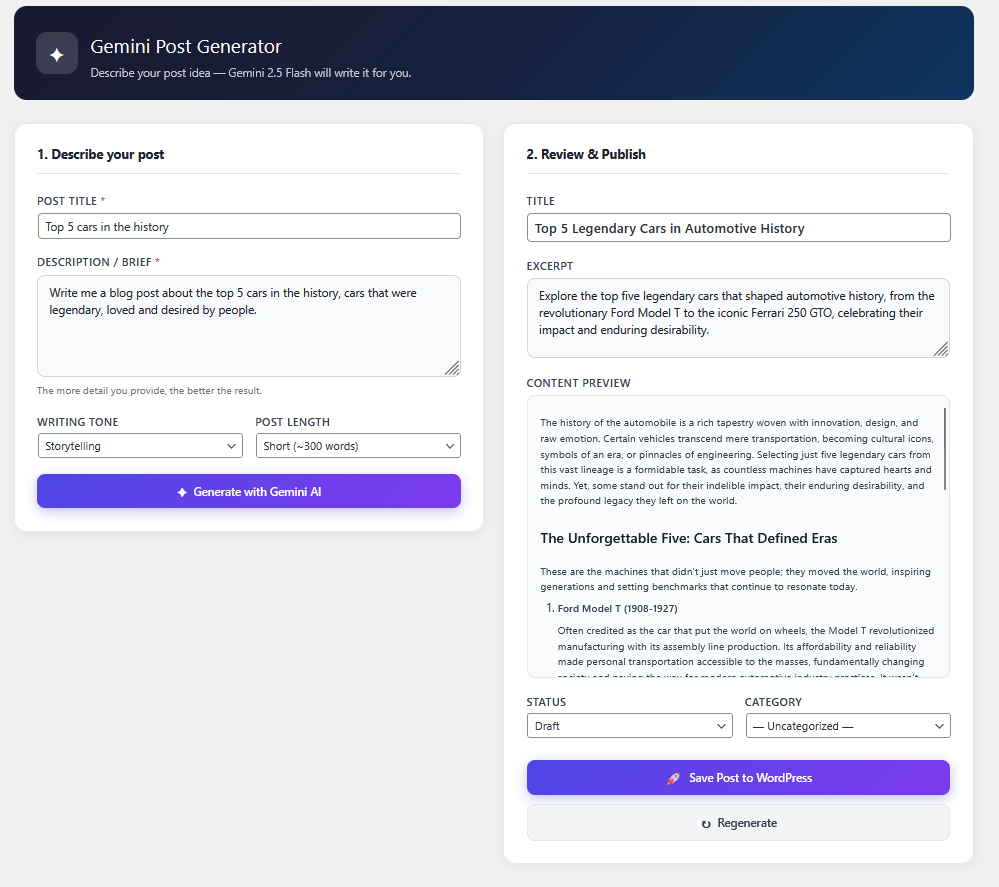Click inside the Post Title input
Image resolution: width=999 pixels, height=887 pixels.
[248, 226]
